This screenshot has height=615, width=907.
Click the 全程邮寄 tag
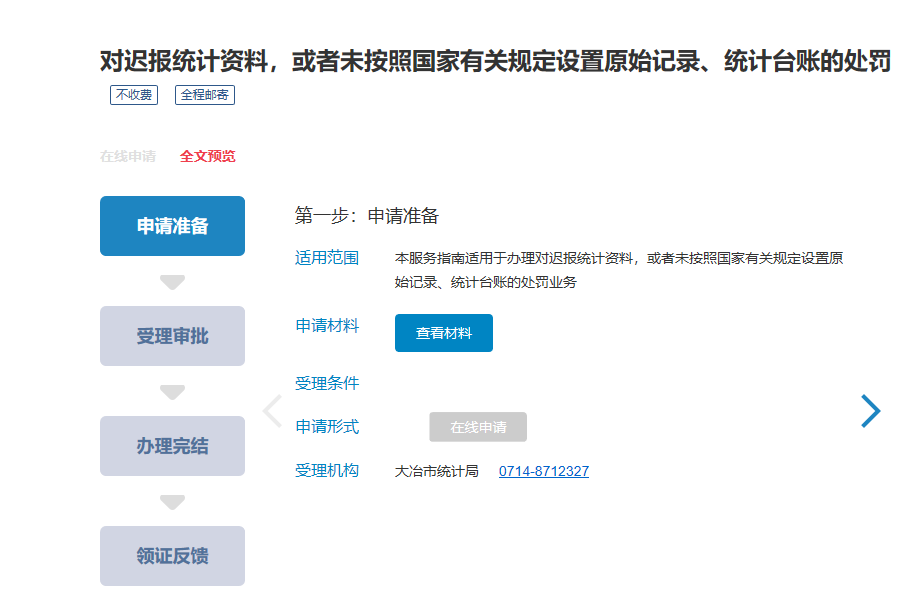tap(204, 95)
